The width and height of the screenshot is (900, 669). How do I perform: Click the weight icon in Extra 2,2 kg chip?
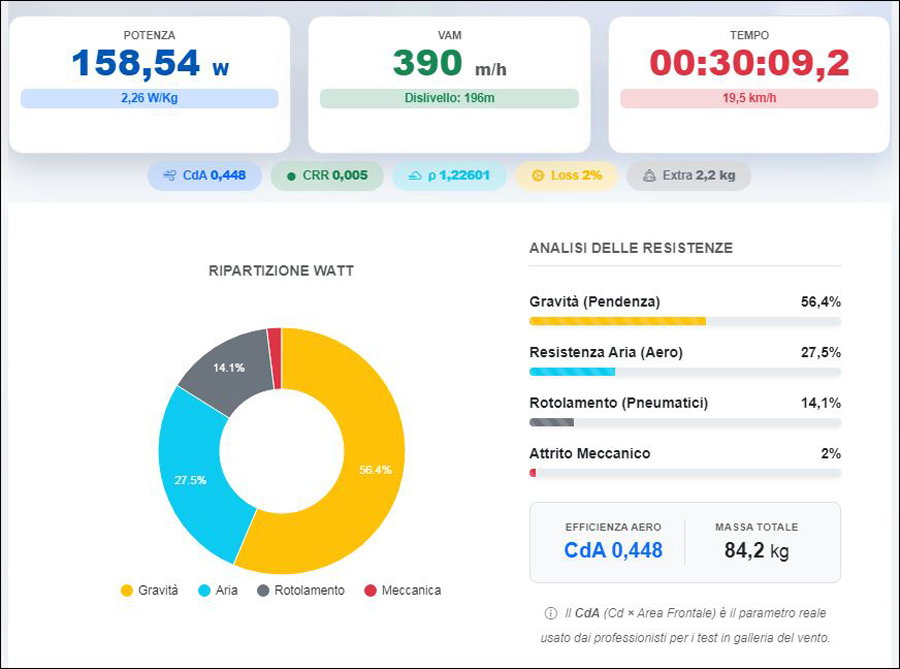click(x=649, y=176)
